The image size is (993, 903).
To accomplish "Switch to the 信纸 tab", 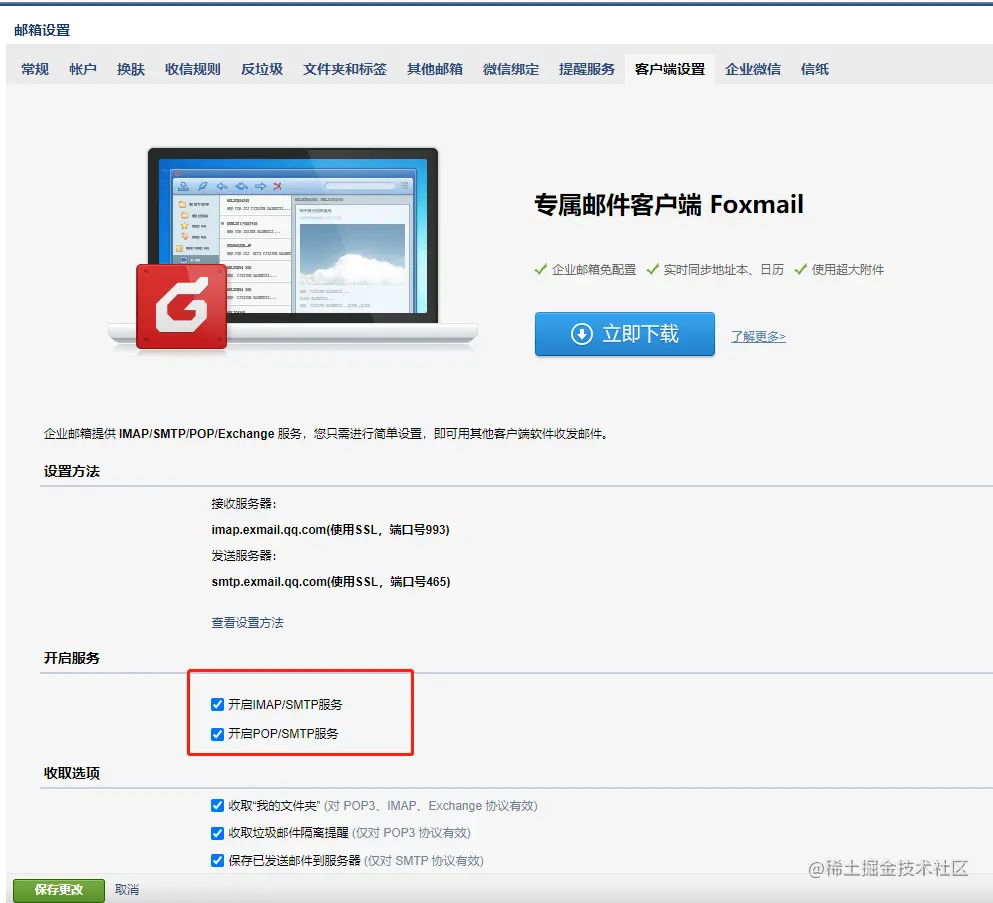I will click(x=814, y=69).
